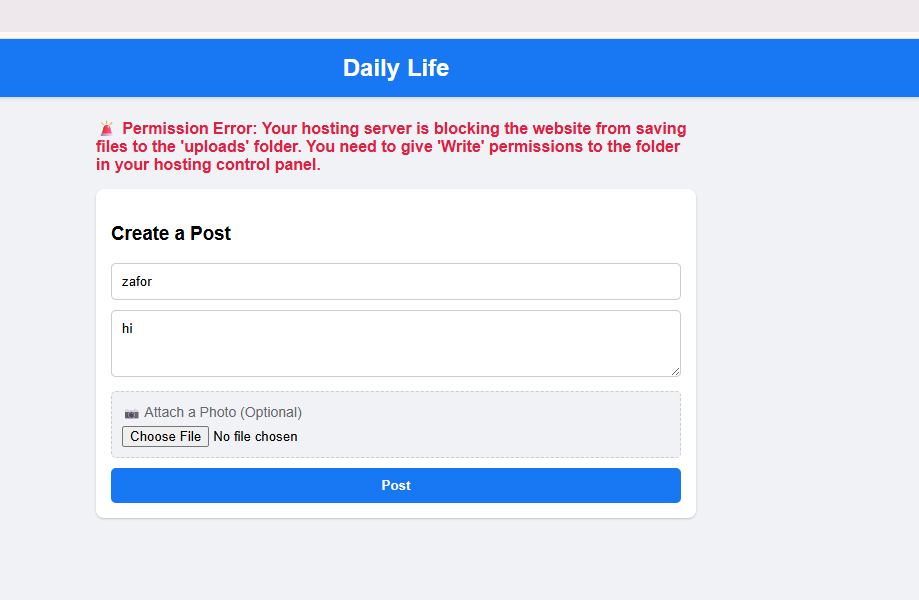Image resolution: width=919 pixels, height=600 pixels.
Task: Focus the name field containing 'zafor'
Action: tap(395, 281)
